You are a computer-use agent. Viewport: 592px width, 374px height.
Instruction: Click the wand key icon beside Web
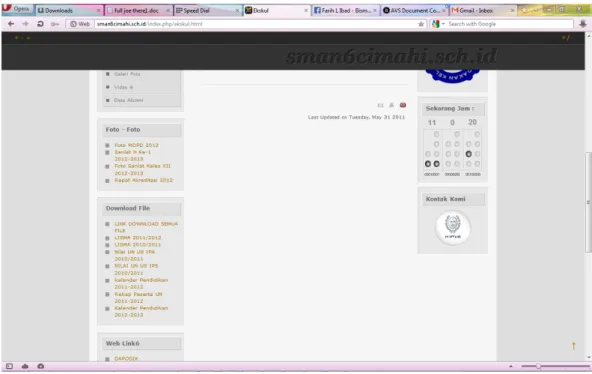click(x=55, y=24)
